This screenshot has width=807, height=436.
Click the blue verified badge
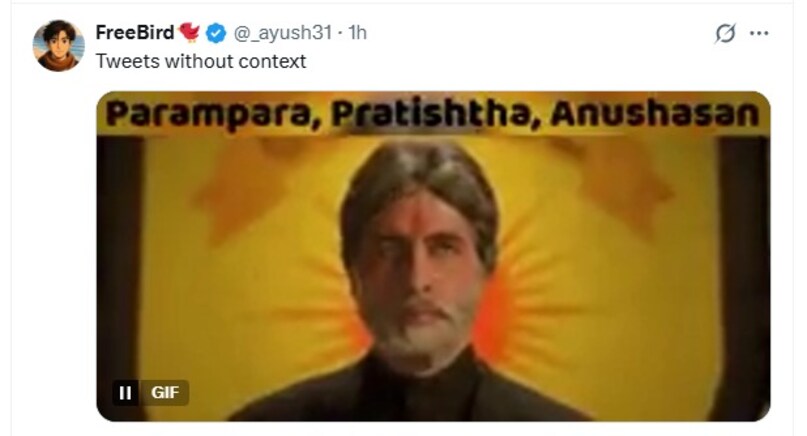(216, 33)
